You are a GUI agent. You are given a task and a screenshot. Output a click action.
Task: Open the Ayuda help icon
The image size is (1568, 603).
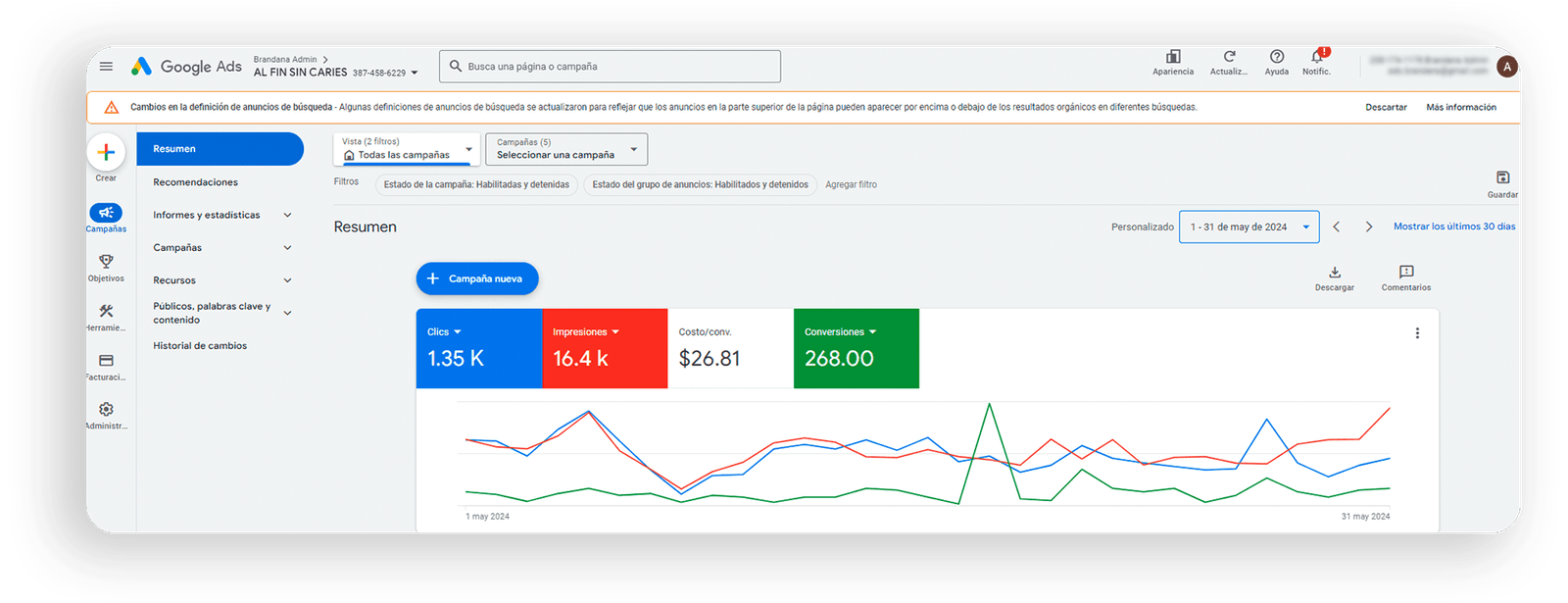click(1276, 58)
